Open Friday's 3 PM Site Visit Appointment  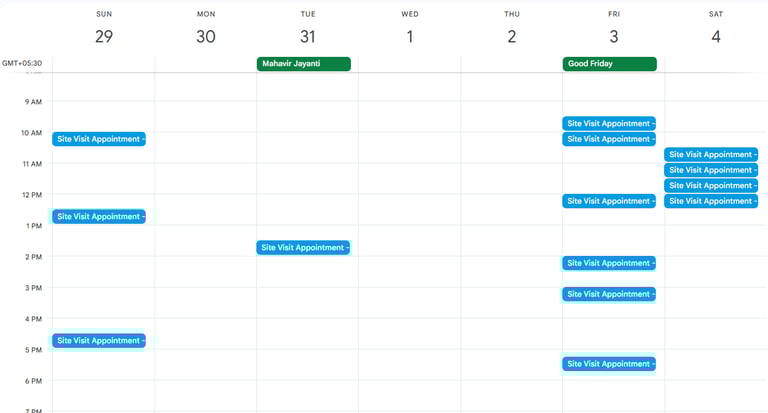(608, 295)
